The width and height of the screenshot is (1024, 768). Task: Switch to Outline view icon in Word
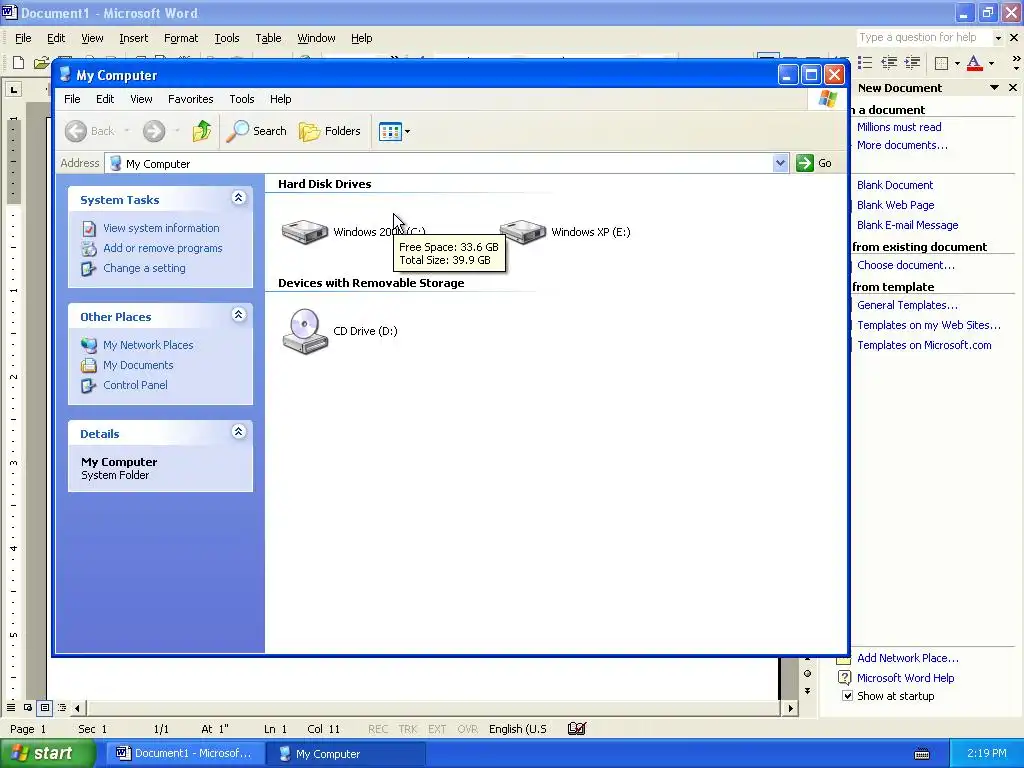[62, 708]
